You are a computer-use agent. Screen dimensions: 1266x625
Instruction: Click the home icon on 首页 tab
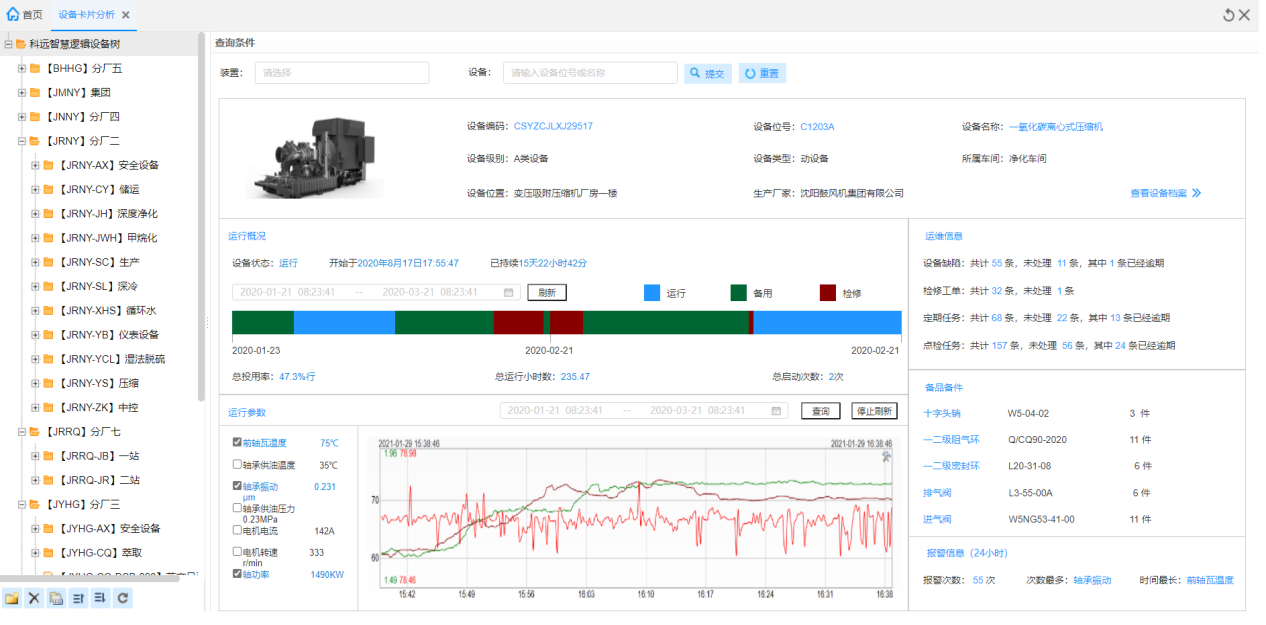point(13,15)
